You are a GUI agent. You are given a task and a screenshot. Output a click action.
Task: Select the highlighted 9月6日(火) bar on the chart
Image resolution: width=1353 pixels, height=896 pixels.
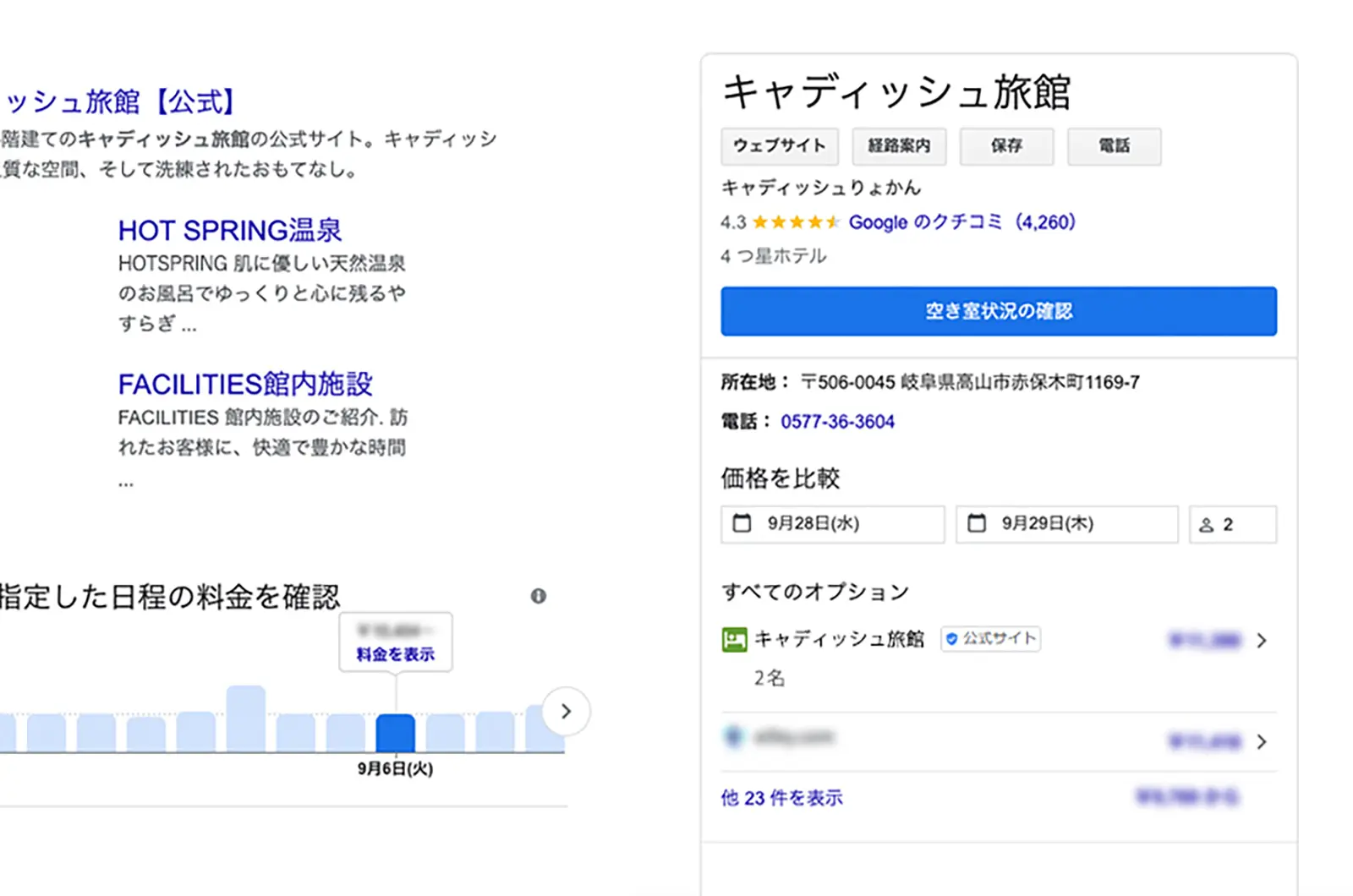(395, 733)
